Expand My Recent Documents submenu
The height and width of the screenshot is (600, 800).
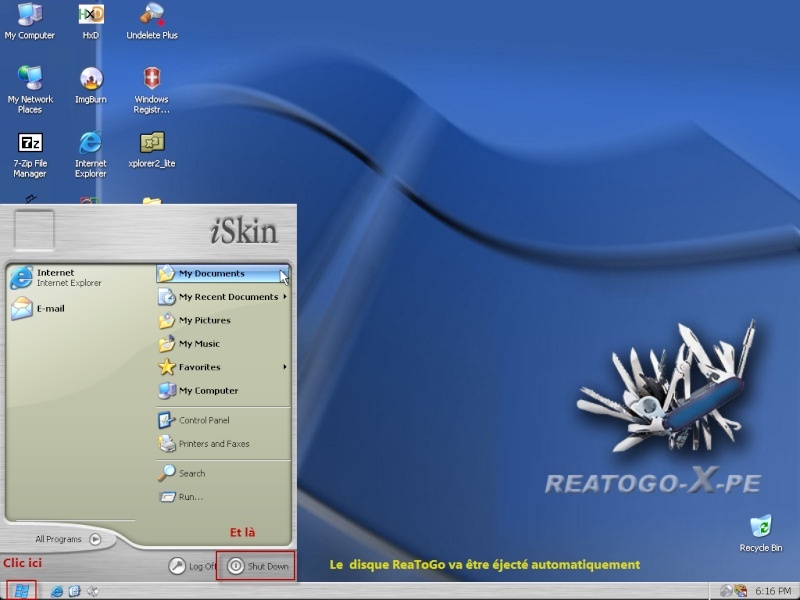point(223,297)
